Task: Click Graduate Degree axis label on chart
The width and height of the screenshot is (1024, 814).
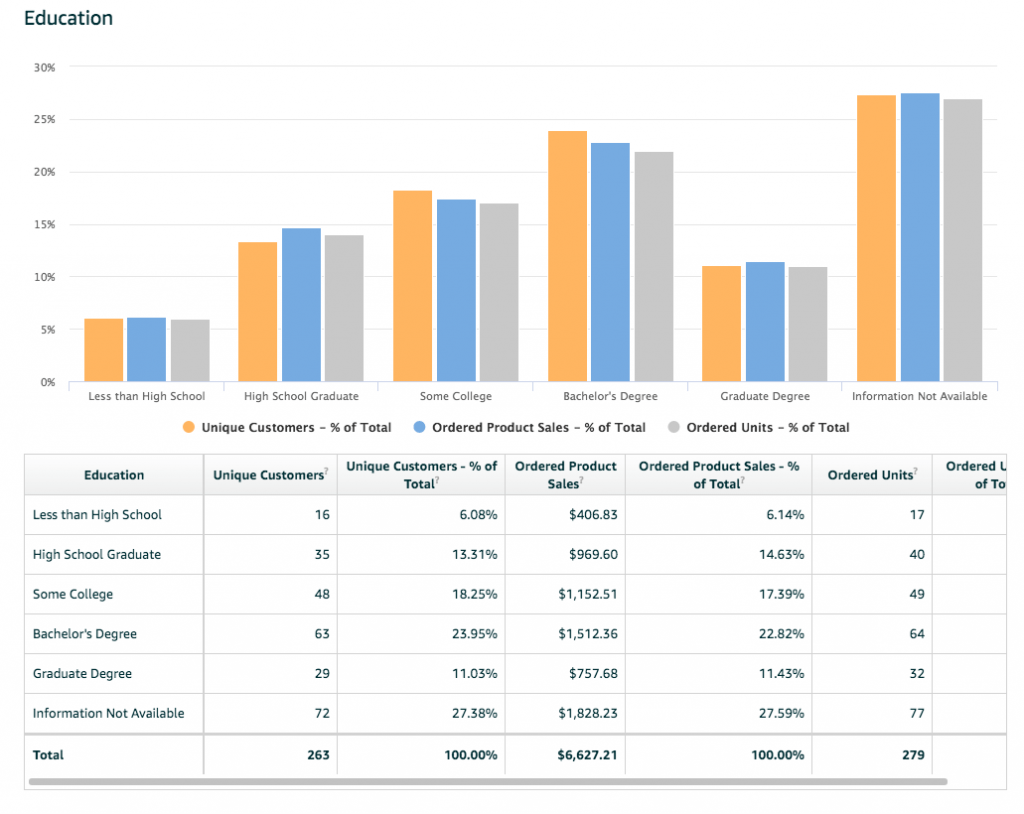Action: click(765, 396)
